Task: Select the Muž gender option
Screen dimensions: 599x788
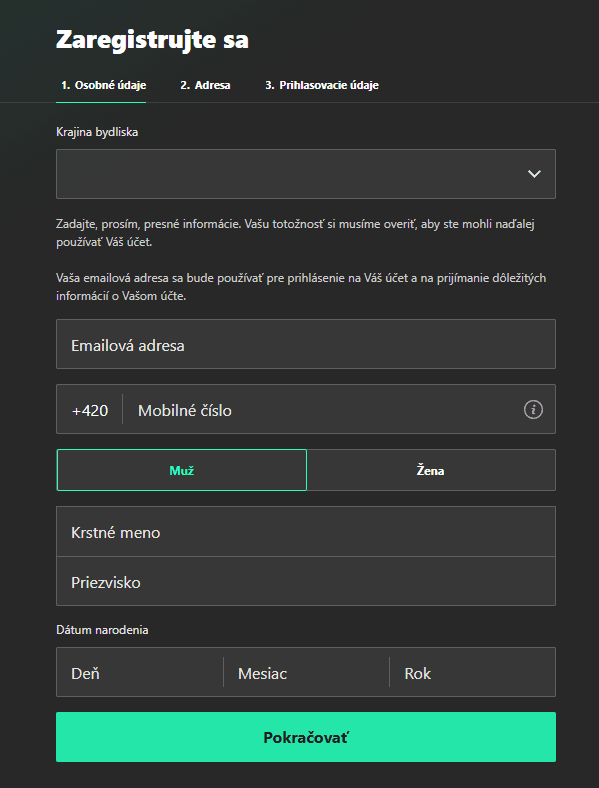Action: (181, 470)
